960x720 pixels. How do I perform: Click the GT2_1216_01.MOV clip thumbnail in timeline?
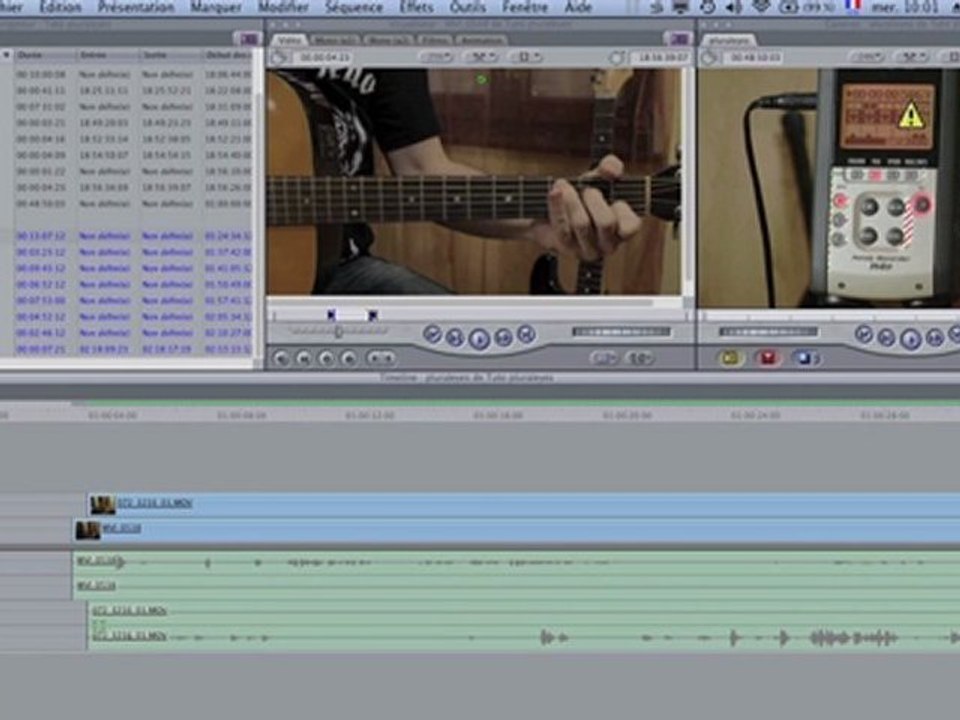pos(103,505)
